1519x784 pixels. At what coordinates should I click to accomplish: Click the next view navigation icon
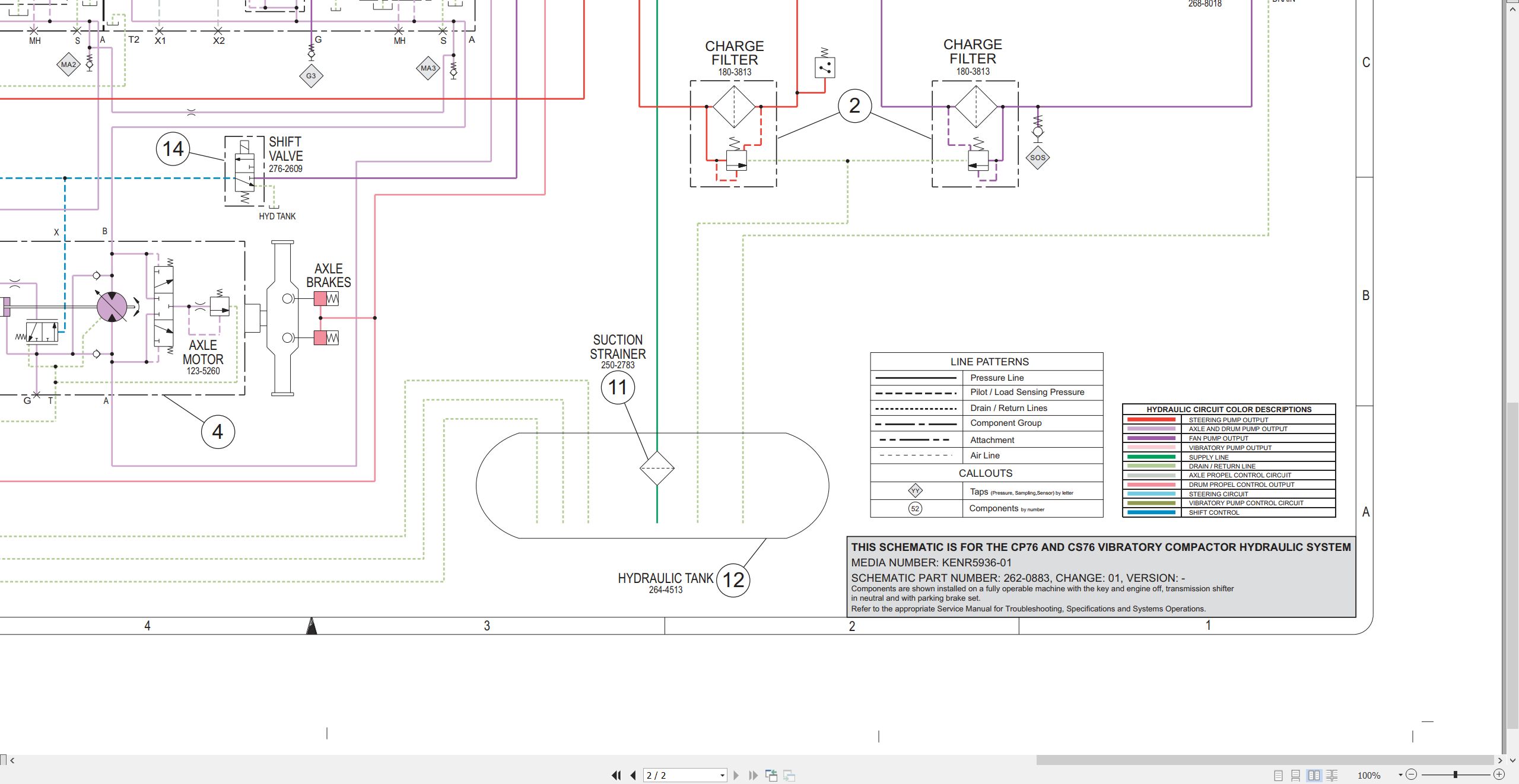point(789,775)
